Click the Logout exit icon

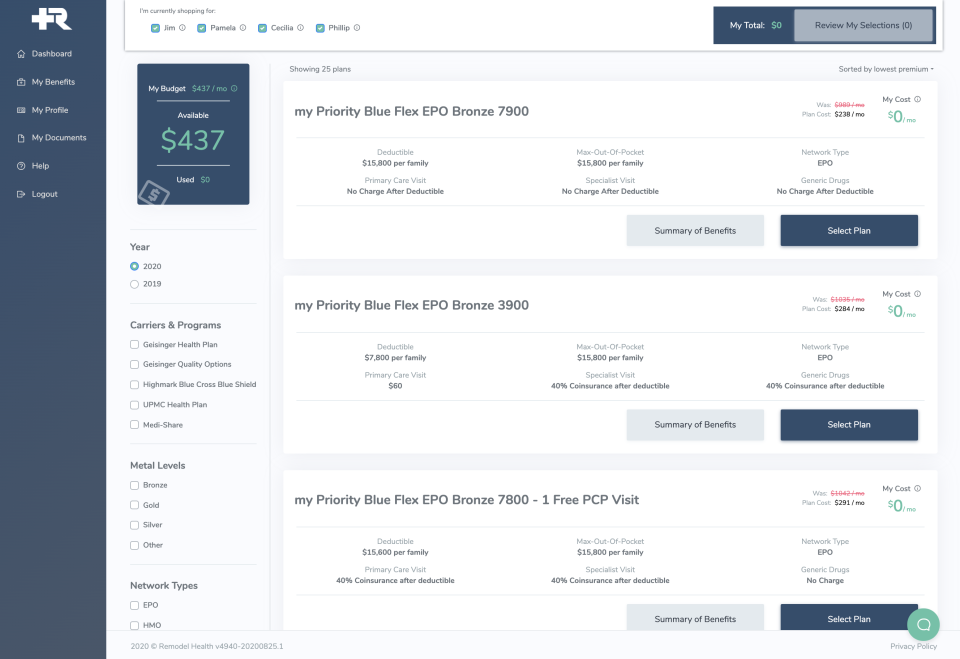(x=21, y=194)
